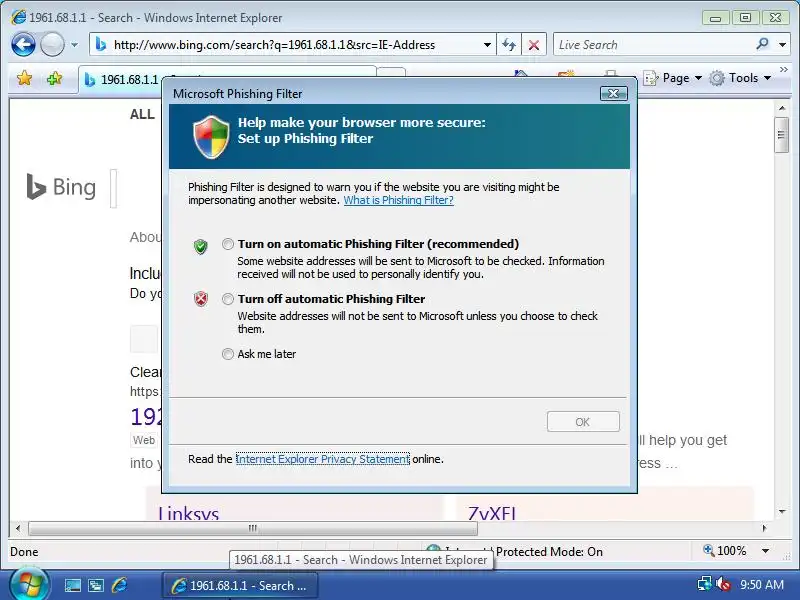Open the recent pages dropdown arrow
The height and width of the screenshot is (600, 800).
coord(74,45)
